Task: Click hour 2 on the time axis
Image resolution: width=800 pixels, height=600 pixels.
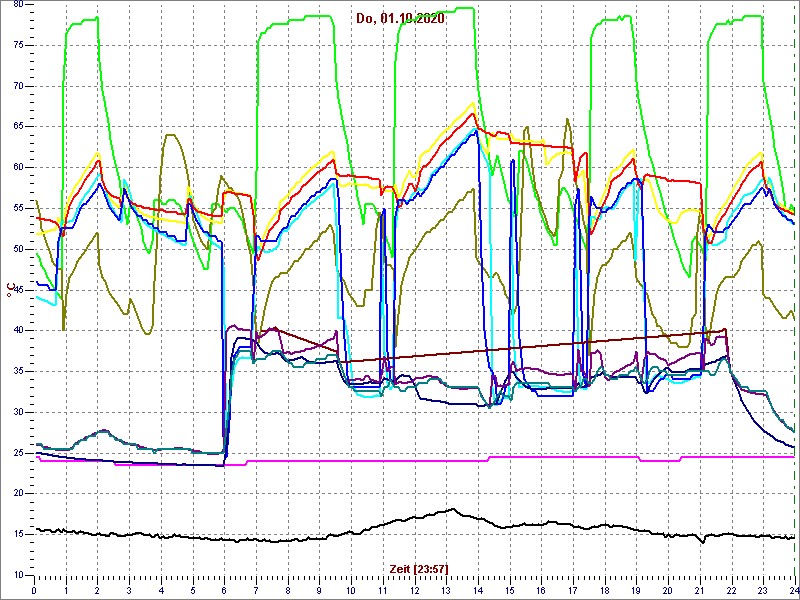Action: (x=97, y=590)
